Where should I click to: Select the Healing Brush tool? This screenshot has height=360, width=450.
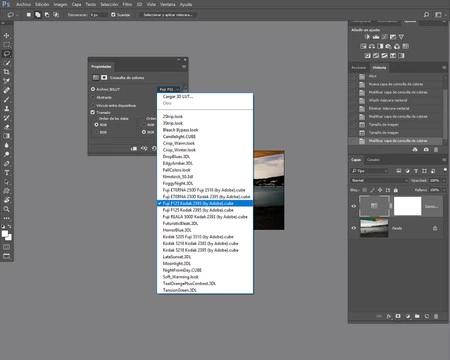[6, 90]
